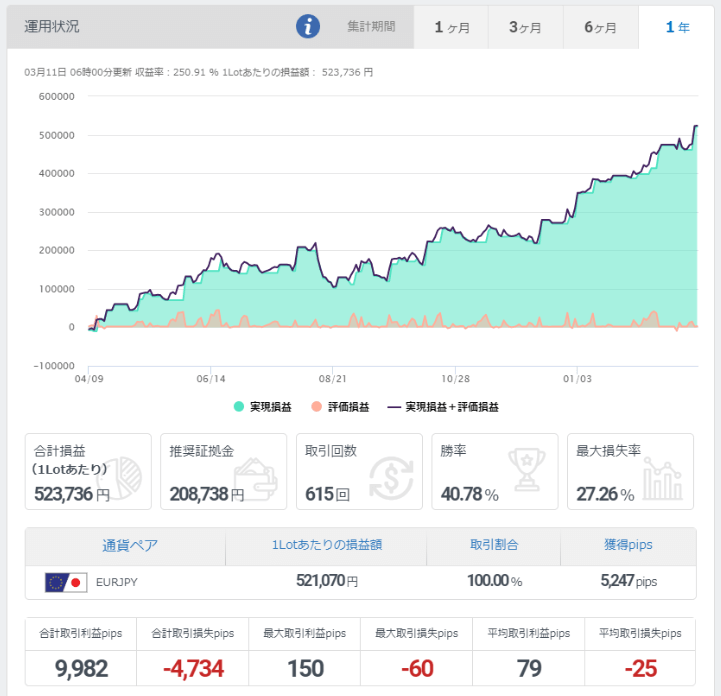
Task: Click the 27.26% max drawdown value
Action: coord(605,495)
